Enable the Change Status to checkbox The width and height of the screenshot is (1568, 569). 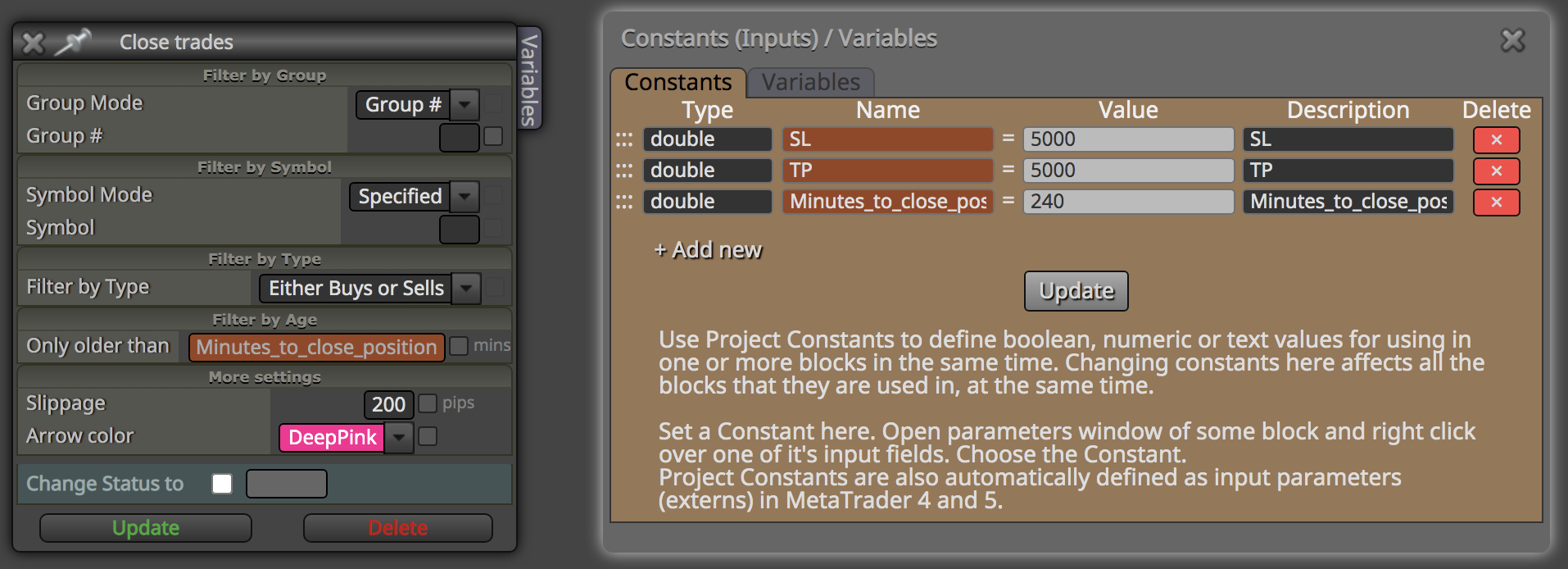point(222,484)
